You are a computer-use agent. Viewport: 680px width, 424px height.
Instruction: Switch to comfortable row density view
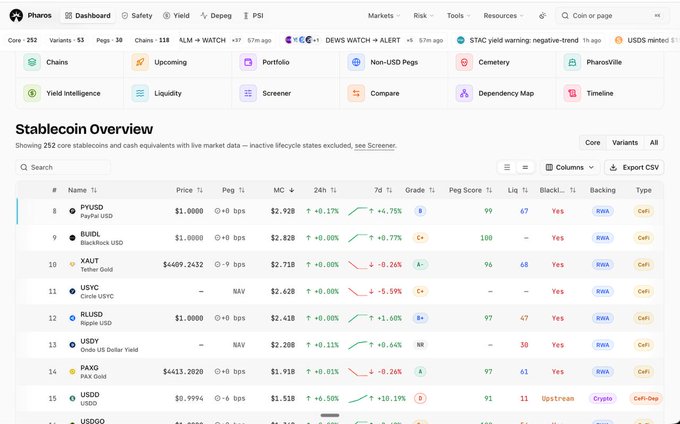click(x=507, y=167)
